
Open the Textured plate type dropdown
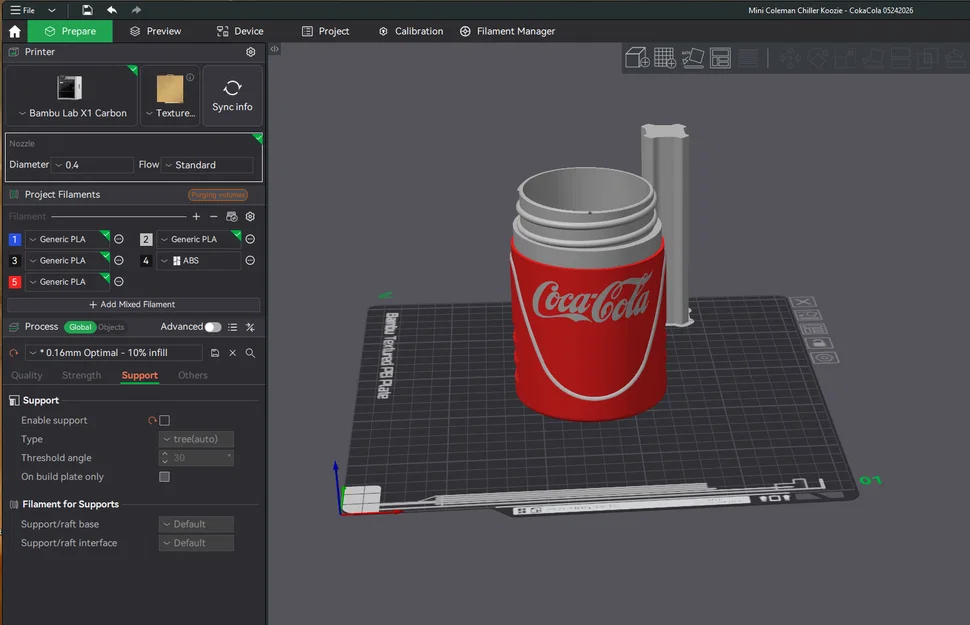tap(170, 113)
